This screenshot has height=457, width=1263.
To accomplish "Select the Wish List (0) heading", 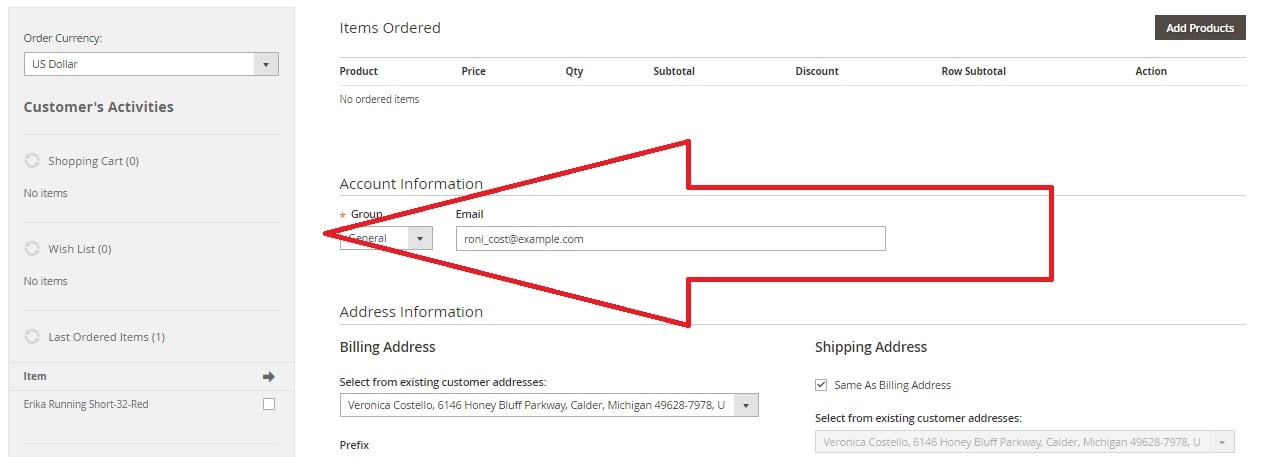I will pyautogui.click(x=80, y=249).
